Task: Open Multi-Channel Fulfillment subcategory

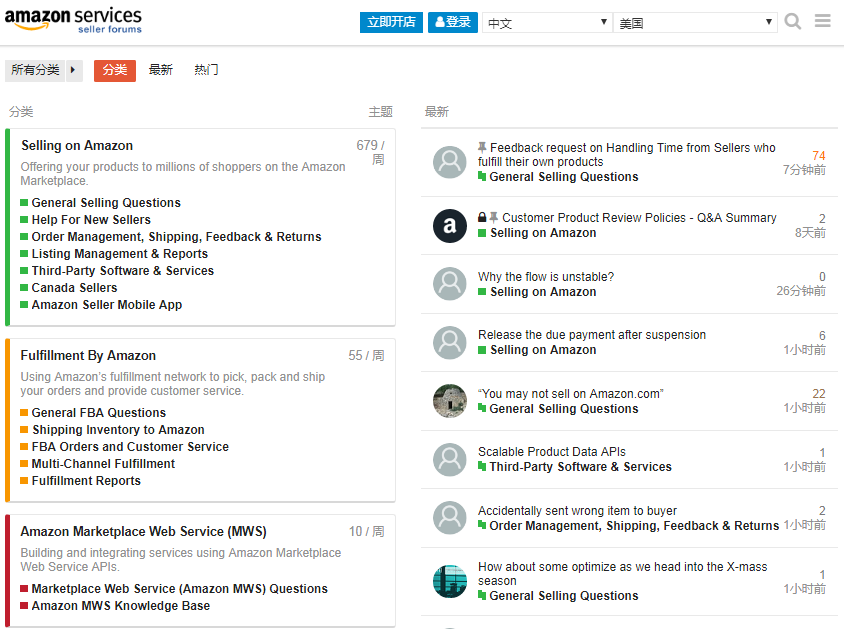Action: pos(103,464)
